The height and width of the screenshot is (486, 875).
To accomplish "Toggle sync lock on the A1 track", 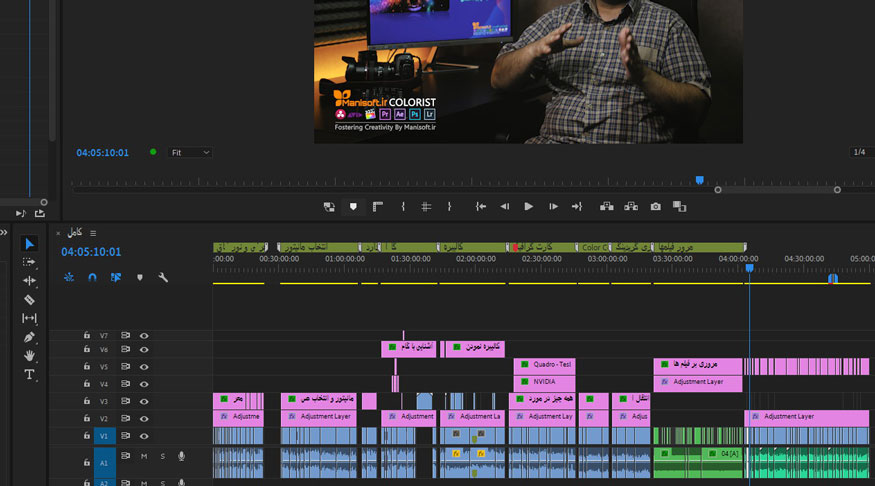I will click(x=126, y=456).
